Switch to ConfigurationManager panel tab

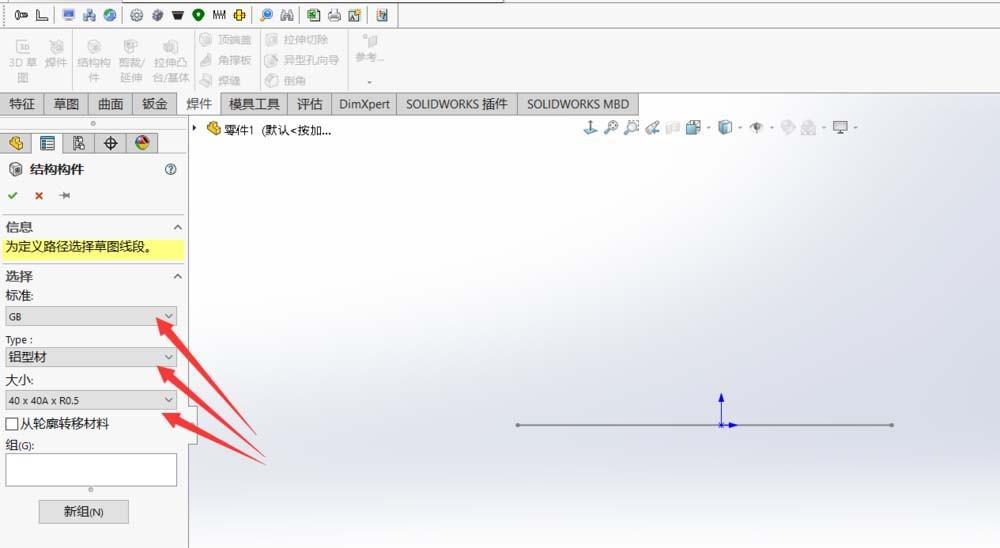click(78, 143)
